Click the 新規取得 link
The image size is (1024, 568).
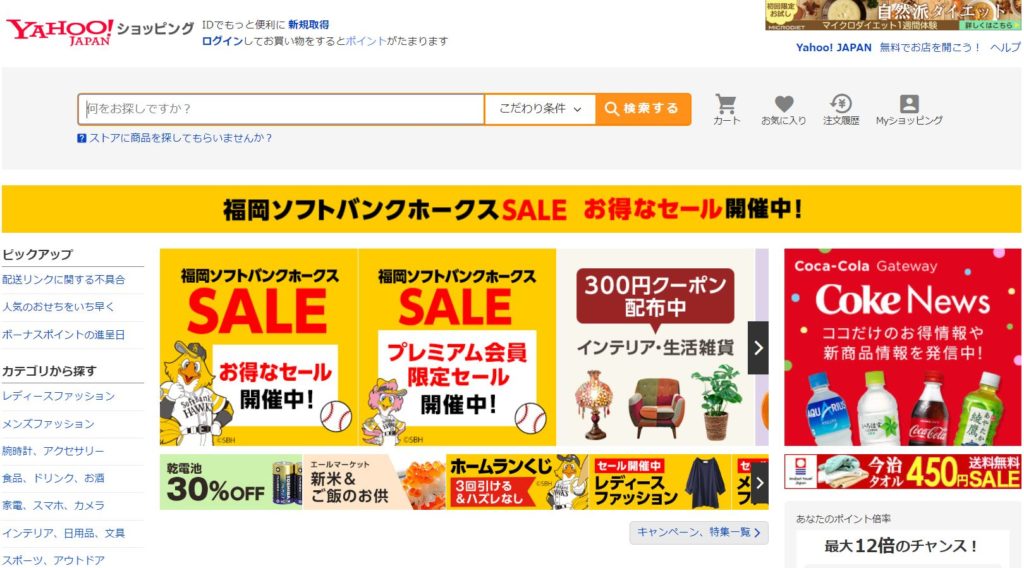tap(309, 25)
